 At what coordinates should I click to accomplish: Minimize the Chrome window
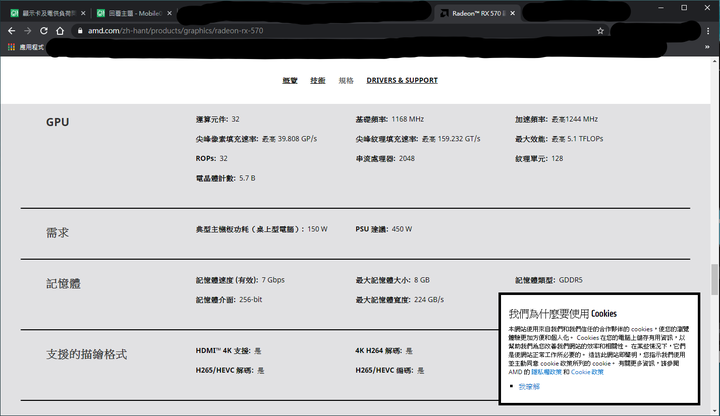click(661, 8)
